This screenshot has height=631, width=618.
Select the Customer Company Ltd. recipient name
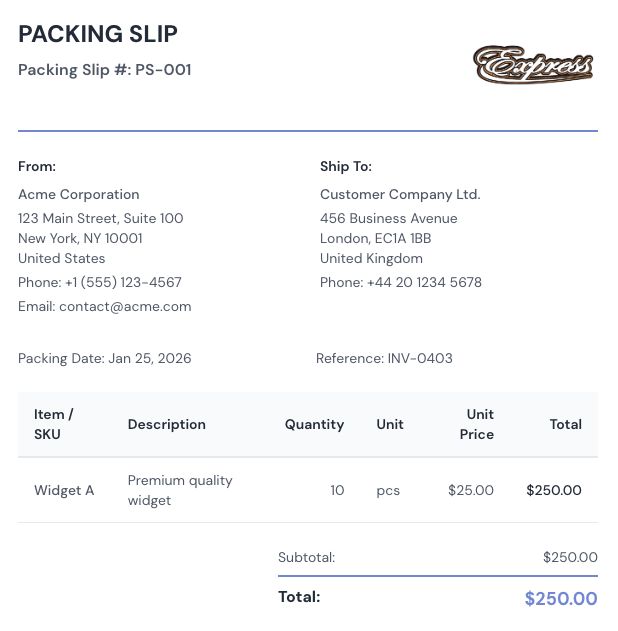[400, 195]
